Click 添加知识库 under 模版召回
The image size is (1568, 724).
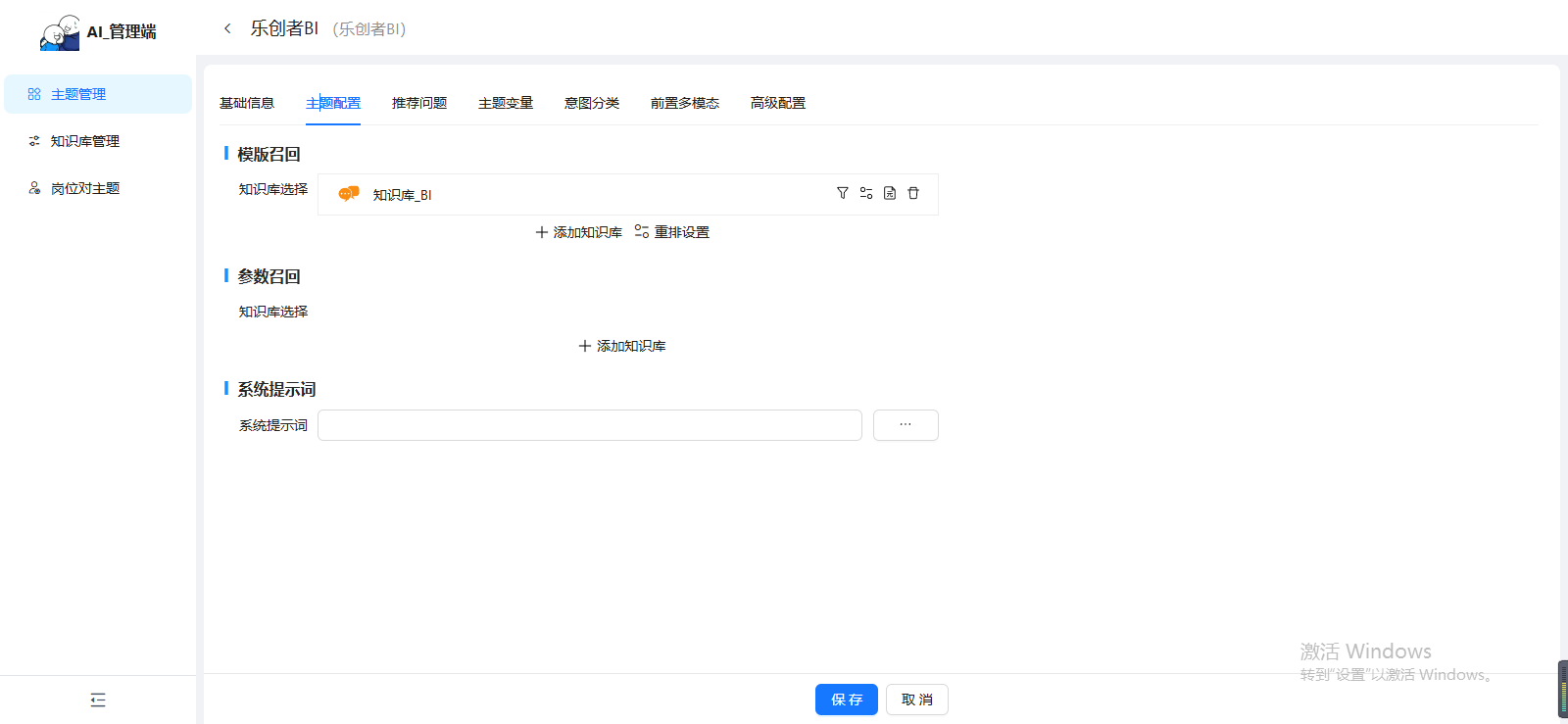point(579,232)
